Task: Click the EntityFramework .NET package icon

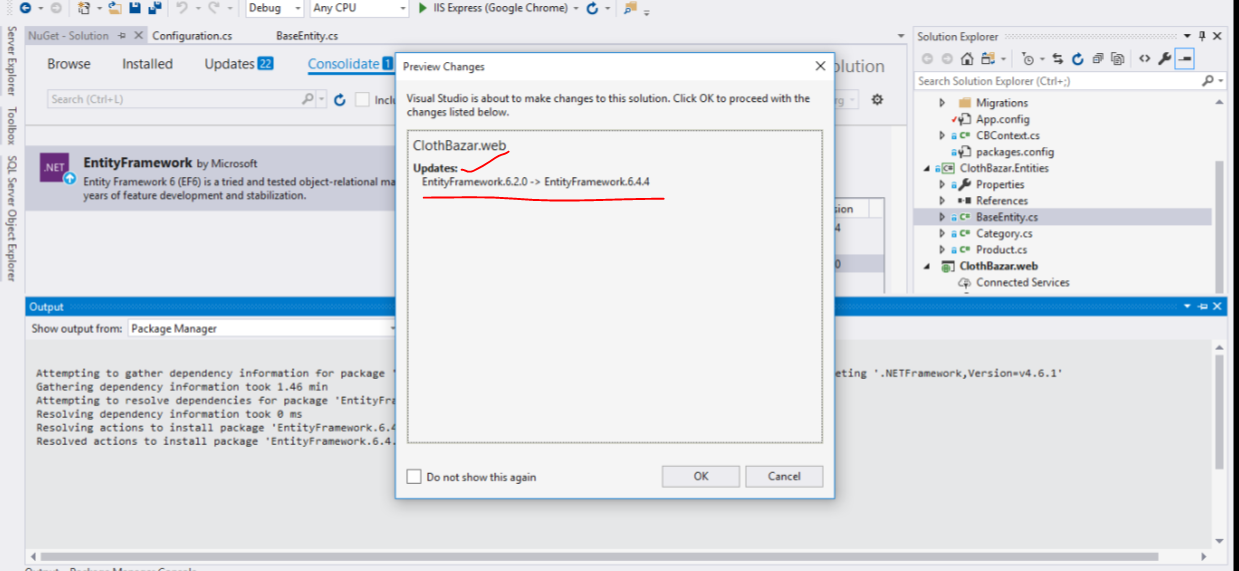Action: click(55, 168)
